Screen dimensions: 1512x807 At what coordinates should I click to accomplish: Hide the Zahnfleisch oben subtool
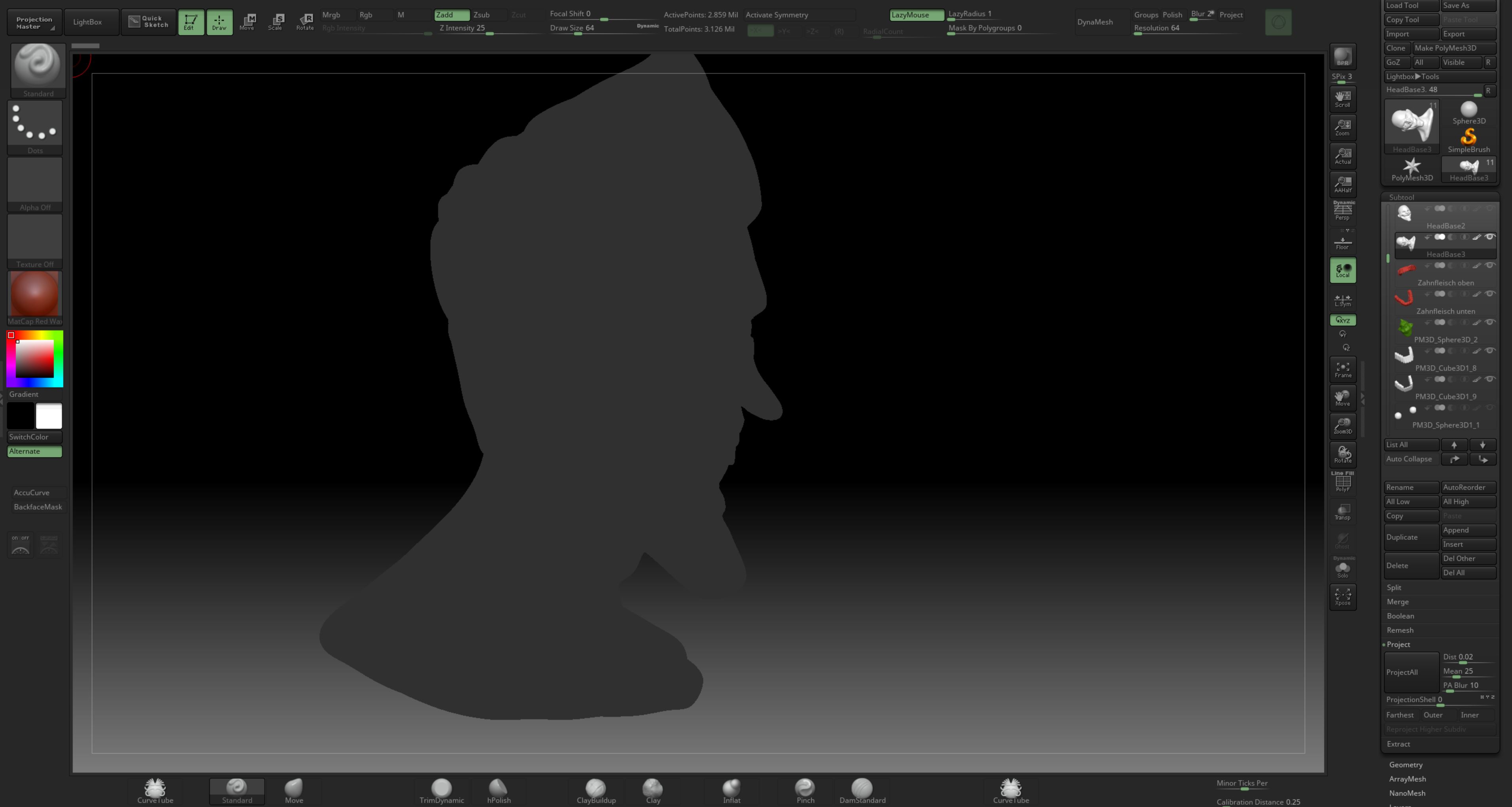1490,266
